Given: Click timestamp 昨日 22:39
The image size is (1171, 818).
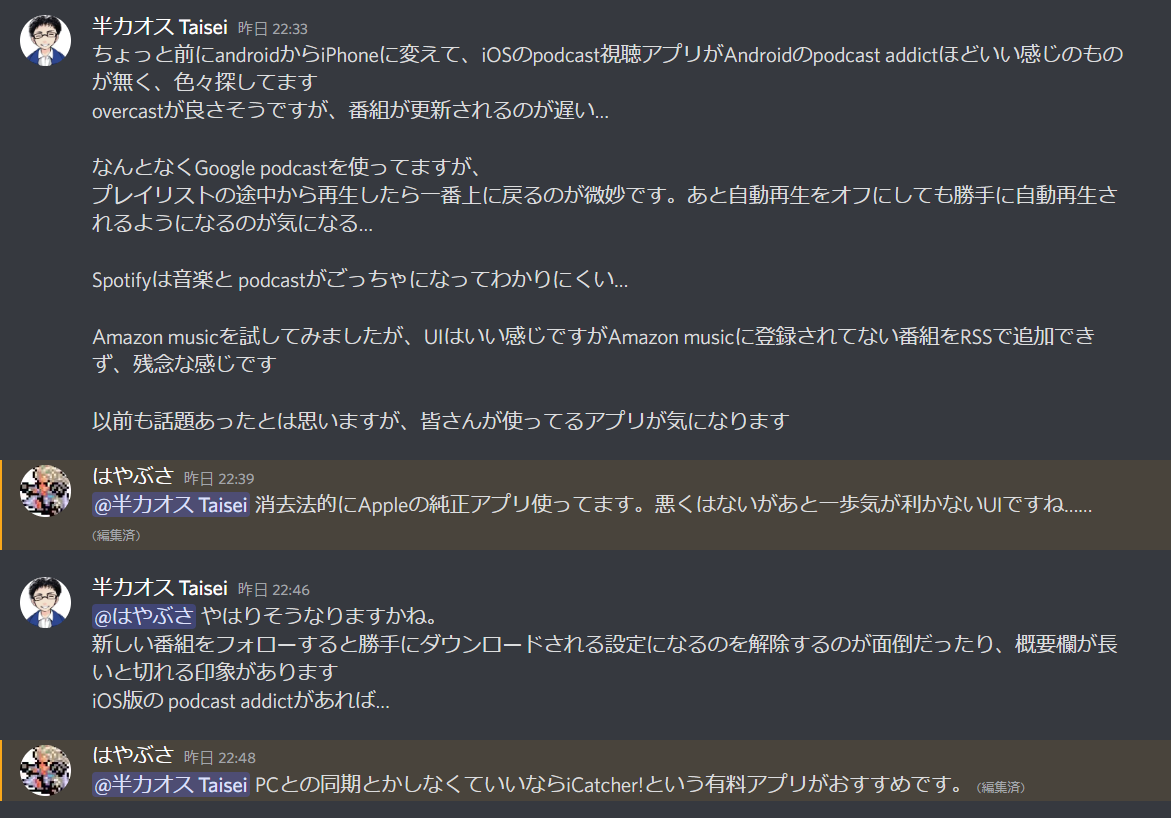Looking at the screenshot, I should (x=219, y=479).
